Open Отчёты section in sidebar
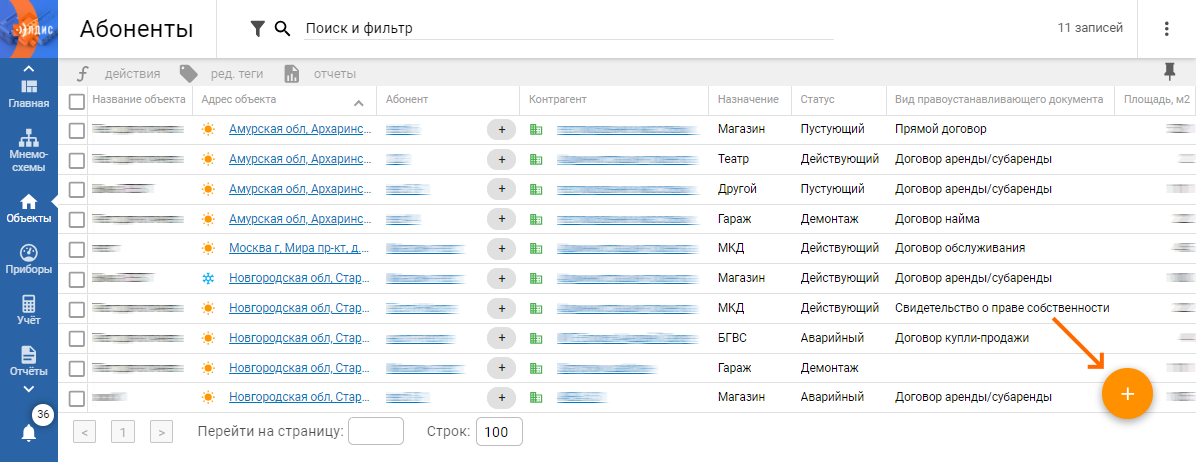This screenshot has width=1196, height=462. (x=29, y=361)
